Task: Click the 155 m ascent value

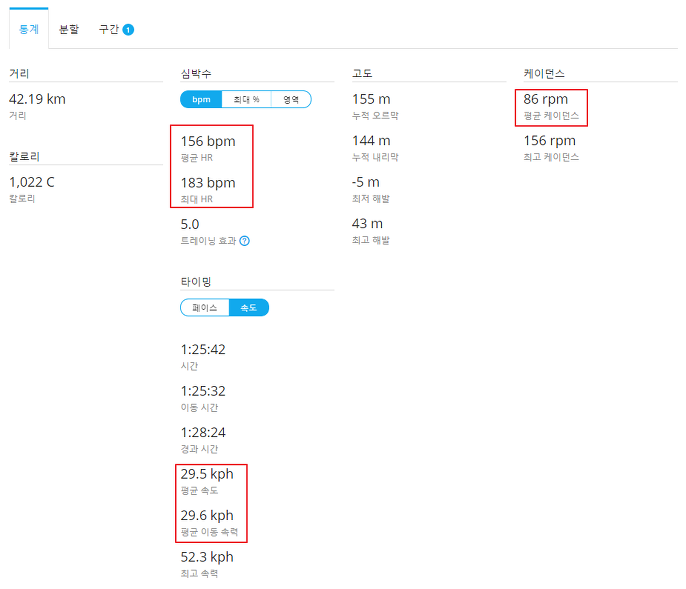Action: pyautogui.click(x=371, y=99)
